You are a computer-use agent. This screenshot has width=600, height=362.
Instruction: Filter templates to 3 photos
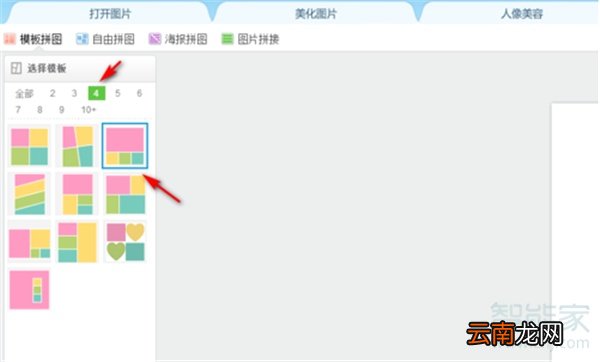[74, 93]
